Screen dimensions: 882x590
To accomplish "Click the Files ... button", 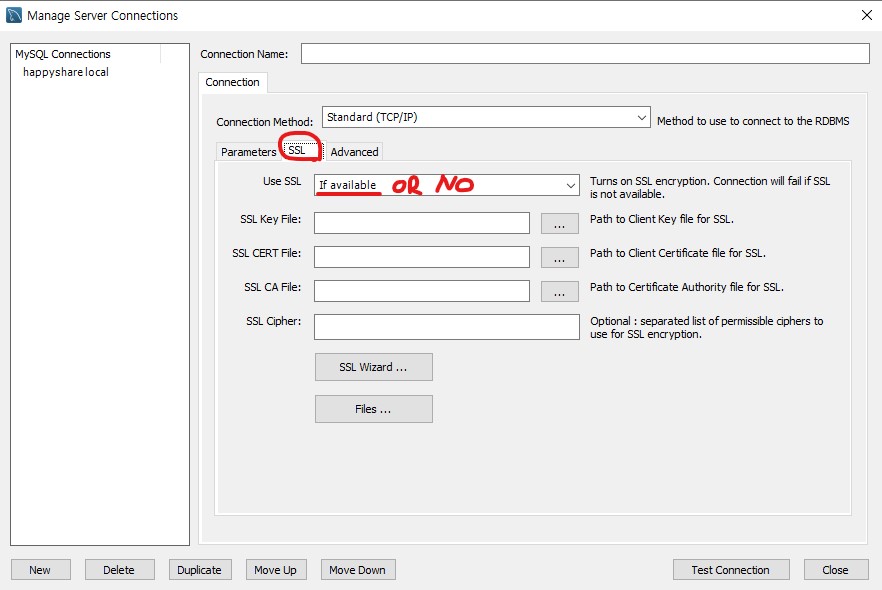I will [374, 409].
